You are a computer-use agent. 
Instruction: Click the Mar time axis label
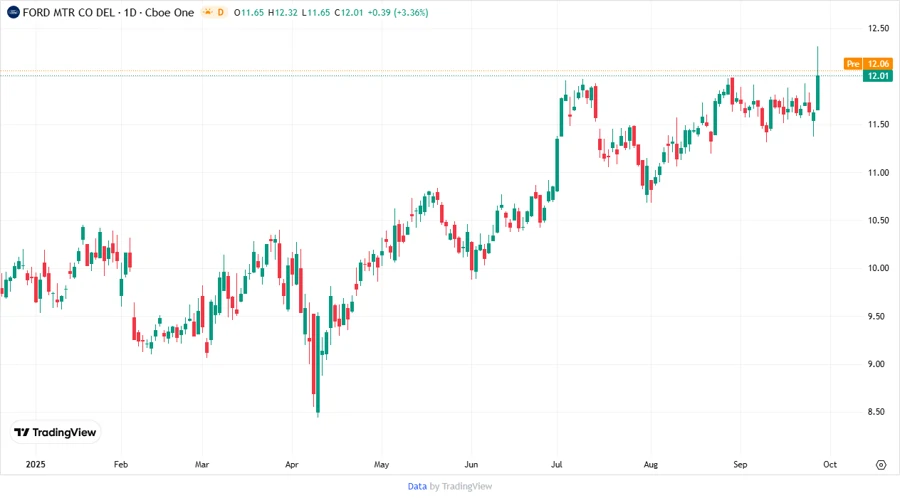[x=201, y=464]
